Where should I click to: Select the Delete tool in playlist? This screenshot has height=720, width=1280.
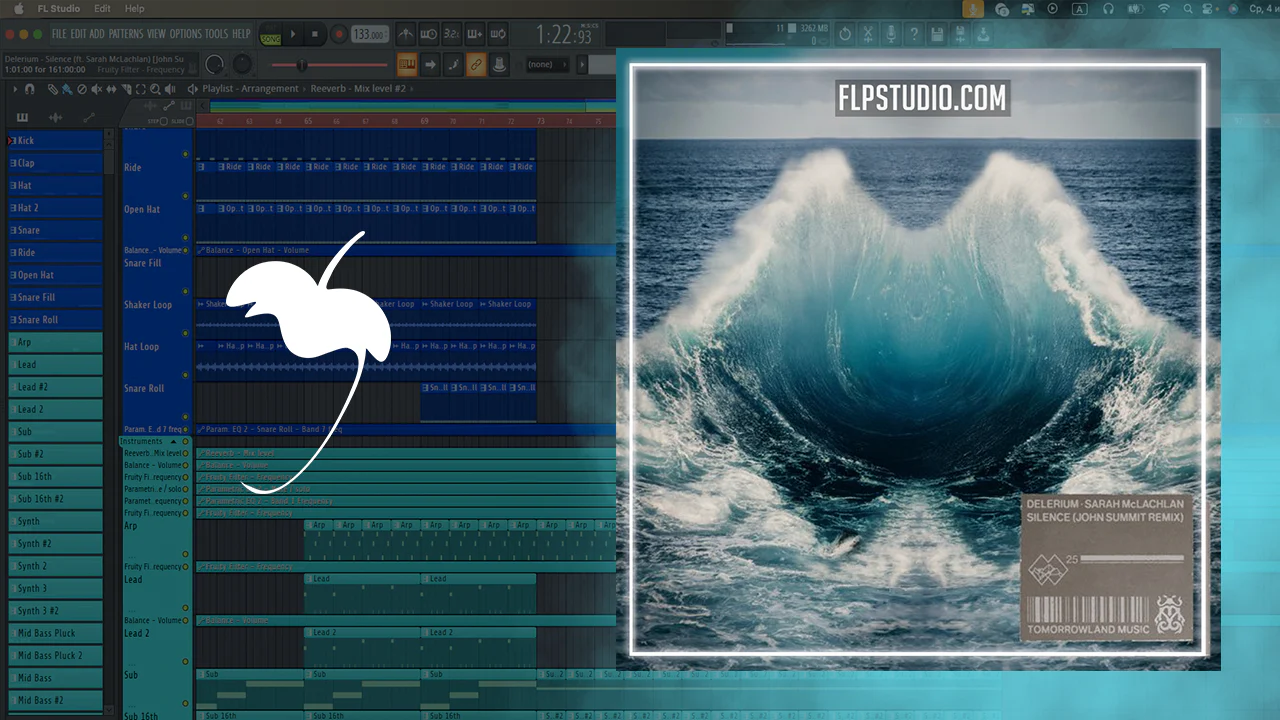[x=82, y=89]
